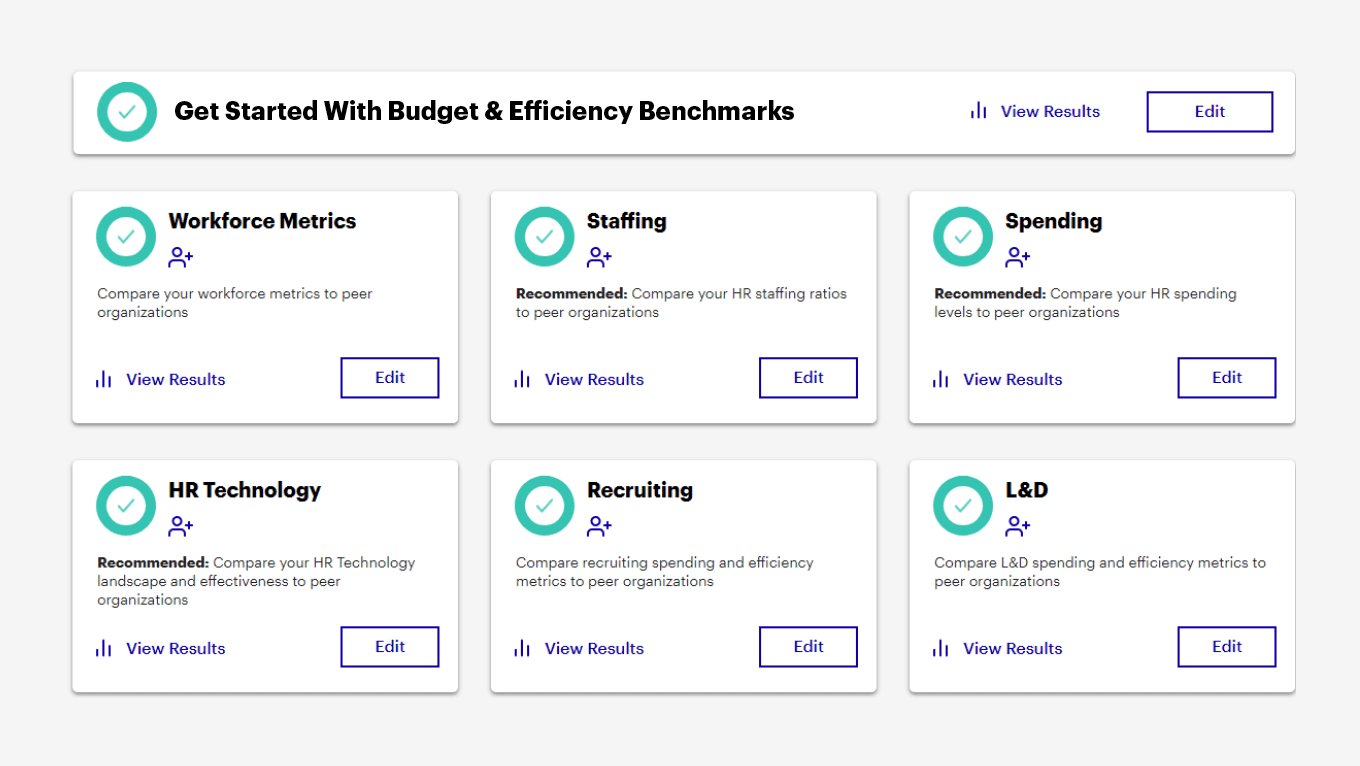Edit the Staffing benchmark
The image size is (1360, 766).
[x=808, y=377]
